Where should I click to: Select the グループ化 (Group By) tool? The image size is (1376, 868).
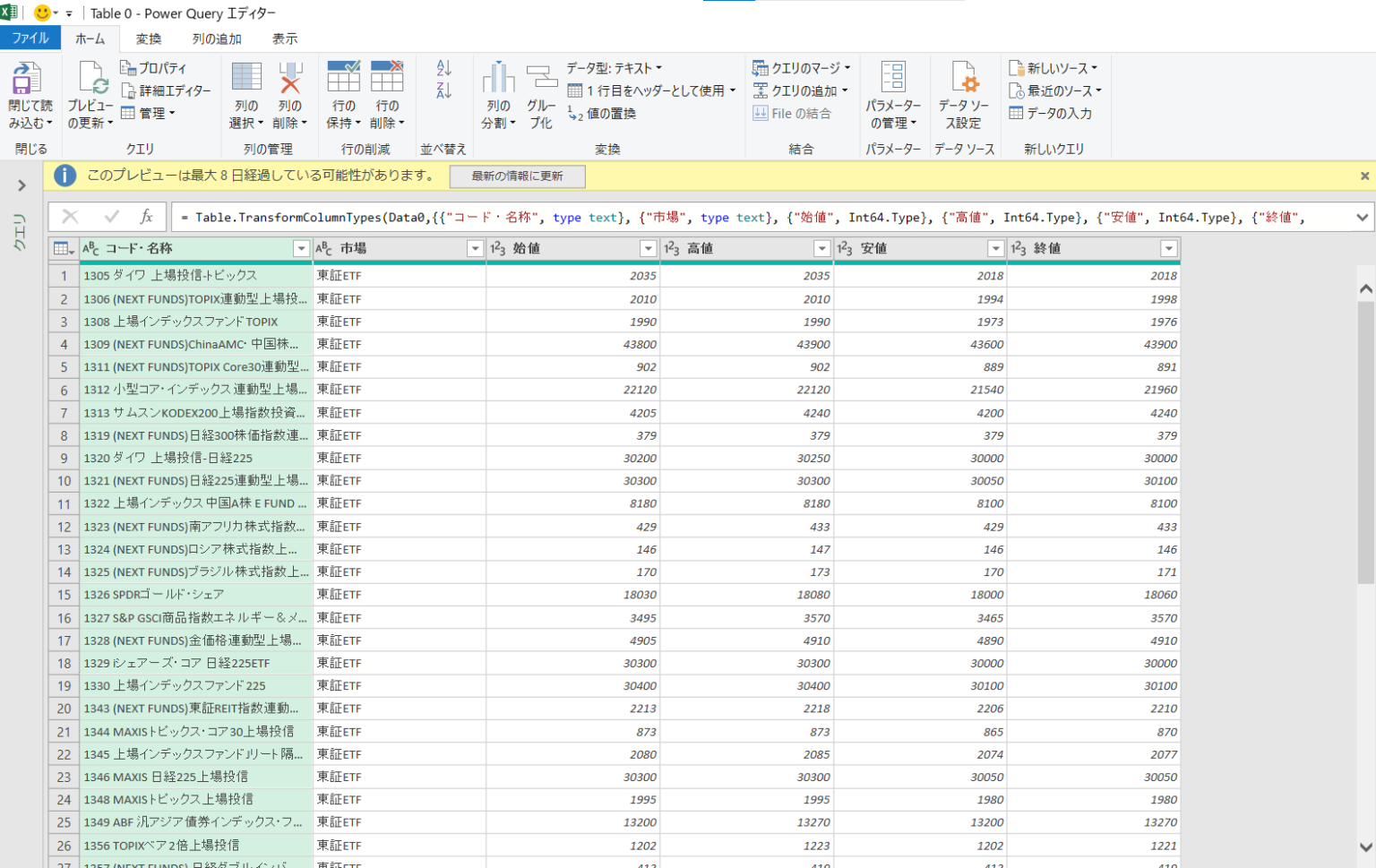(541, 90)
